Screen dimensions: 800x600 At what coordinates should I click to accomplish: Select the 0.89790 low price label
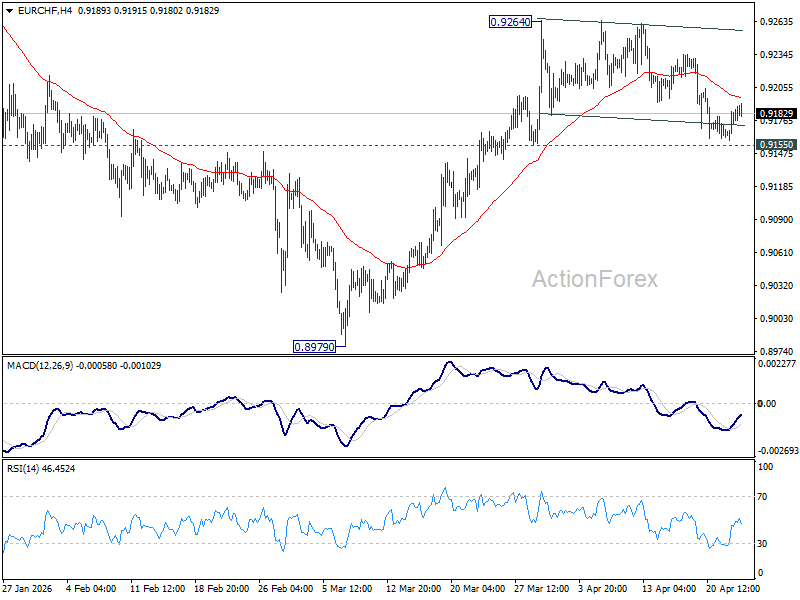point(315,347)
